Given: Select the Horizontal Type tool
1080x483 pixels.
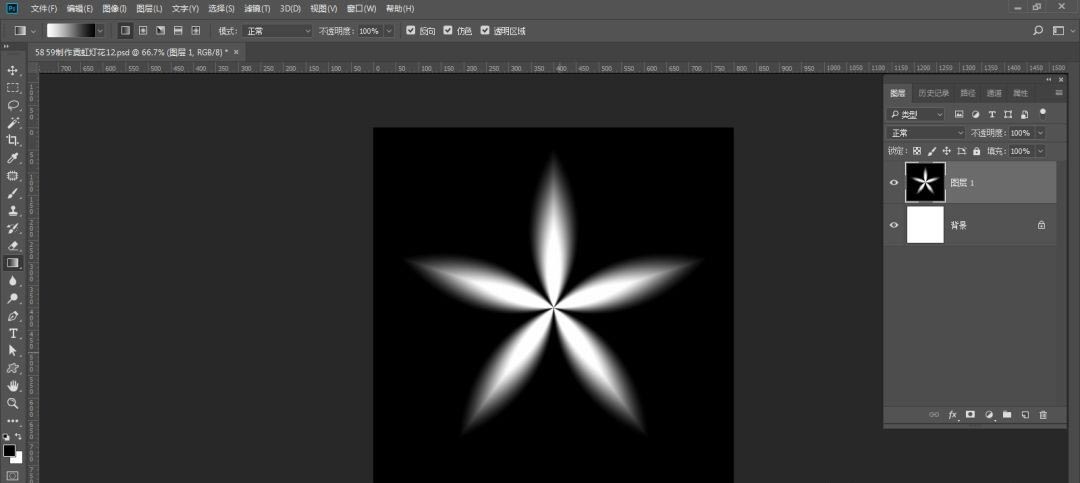Looking at the screenshot, I should 12,333.
